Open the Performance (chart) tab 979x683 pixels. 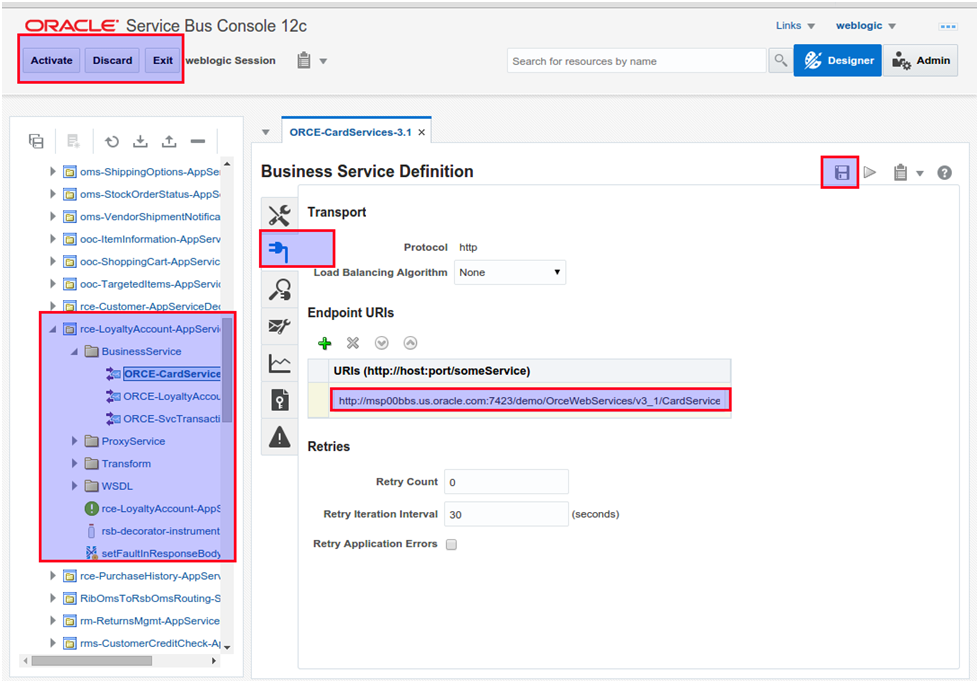279,363
